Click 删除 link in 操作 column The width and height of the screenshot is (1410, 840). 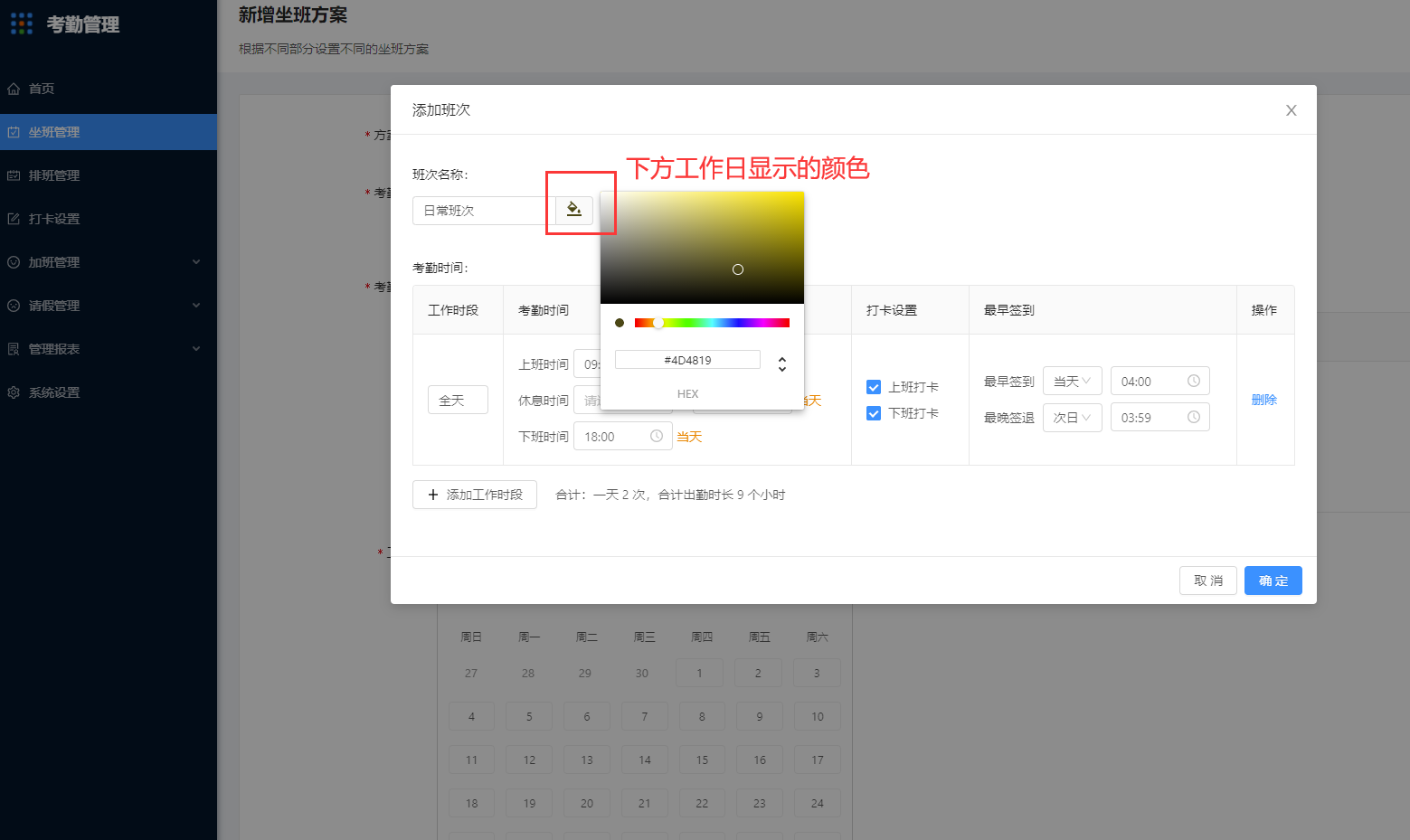(1264, 400)
